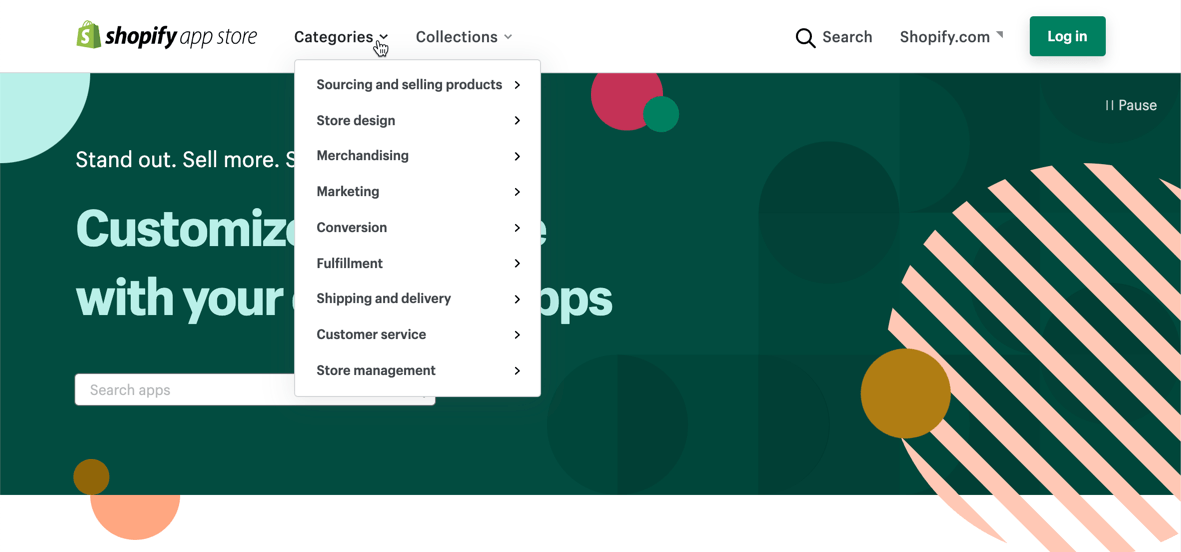
Task: Click the arrow beside Store management
Action: click(x=517, y=371)
